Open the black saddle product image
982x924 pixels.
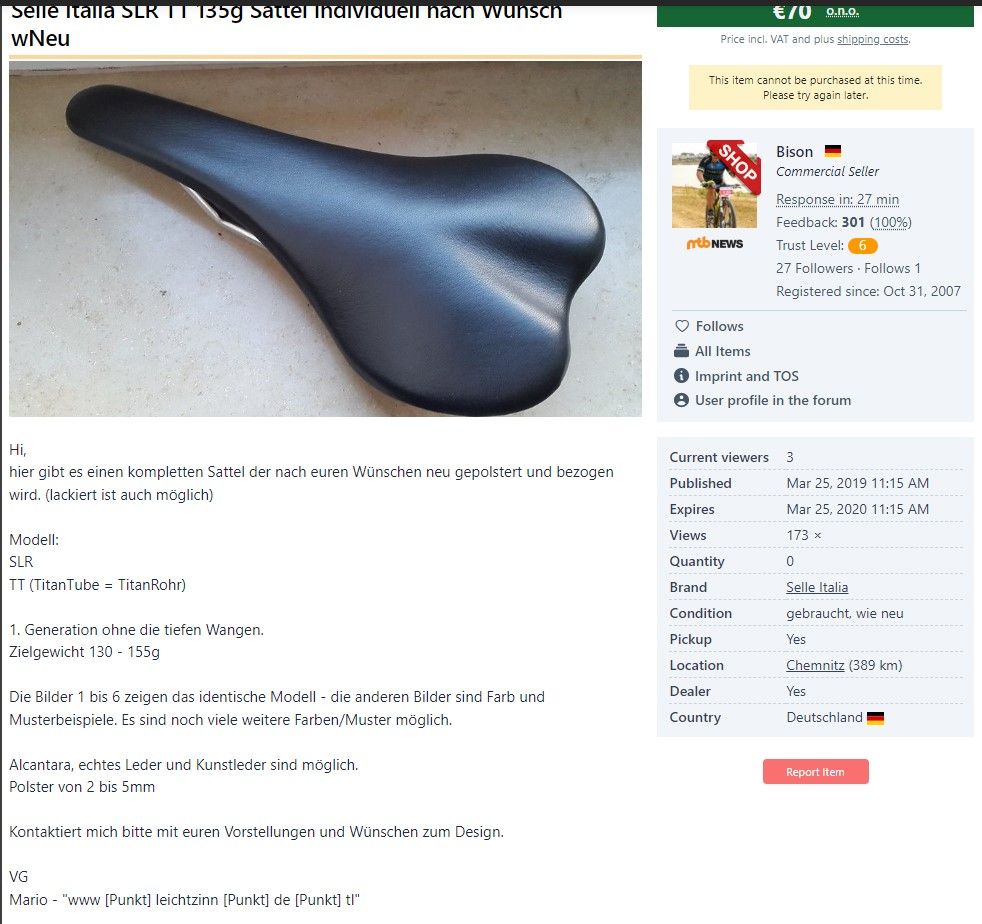(x=325, y=239)
